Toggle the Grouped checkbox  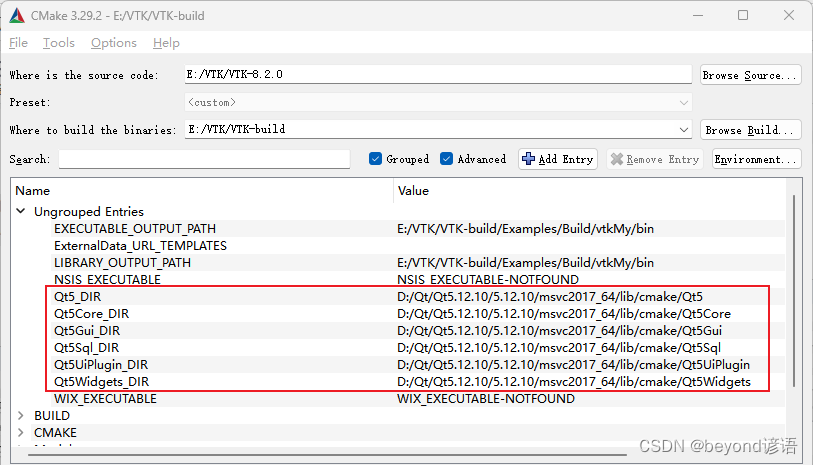375,159
